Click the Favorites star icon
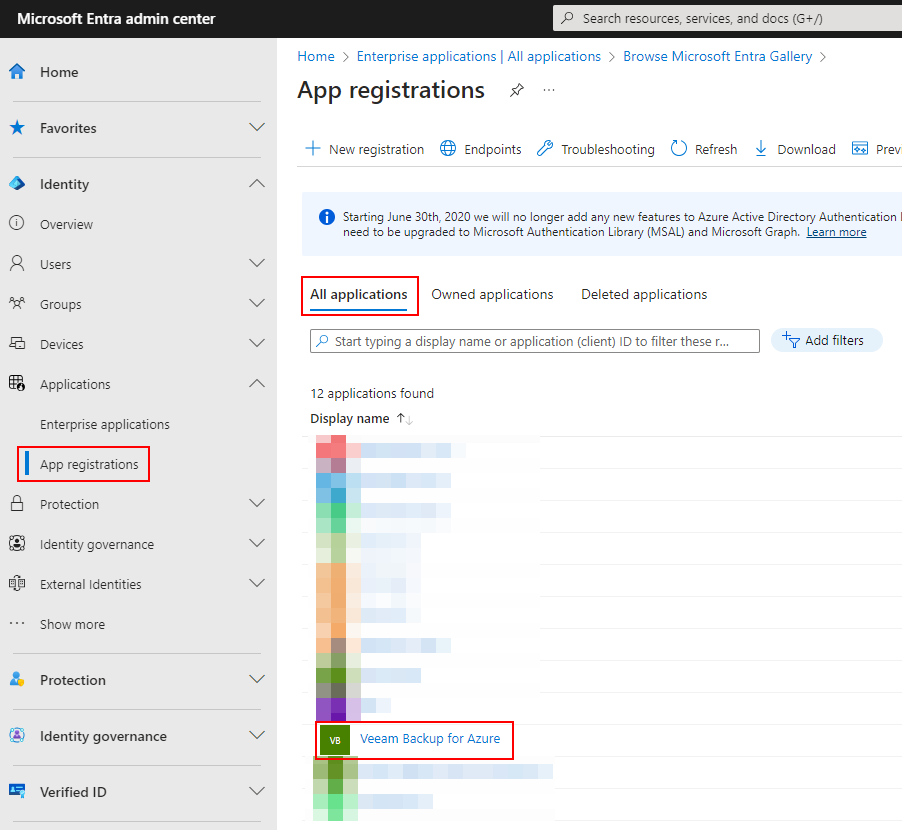The width and height of the screenshot is (902, 830). 17,128
